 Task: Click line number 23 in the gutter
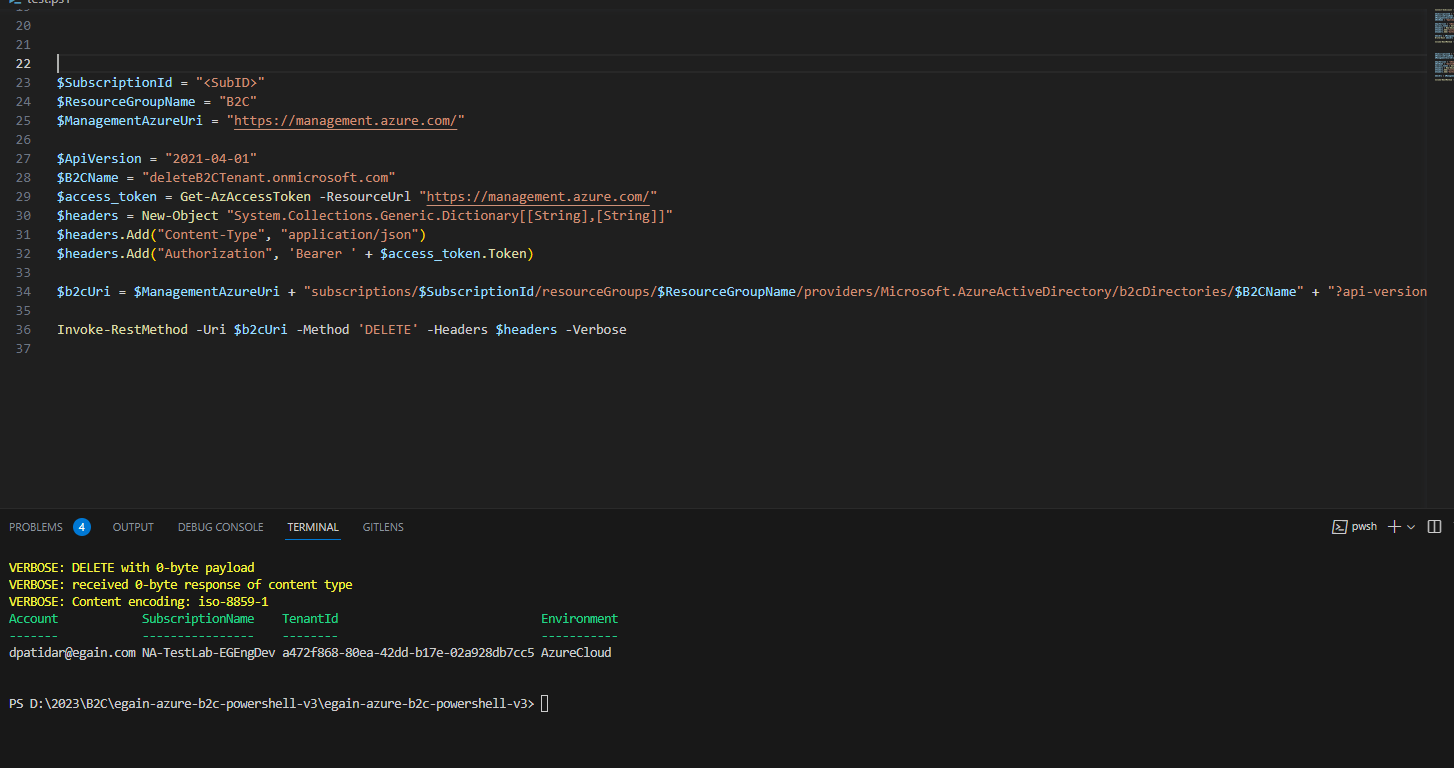pyautogui.click(x=23, y=82)
